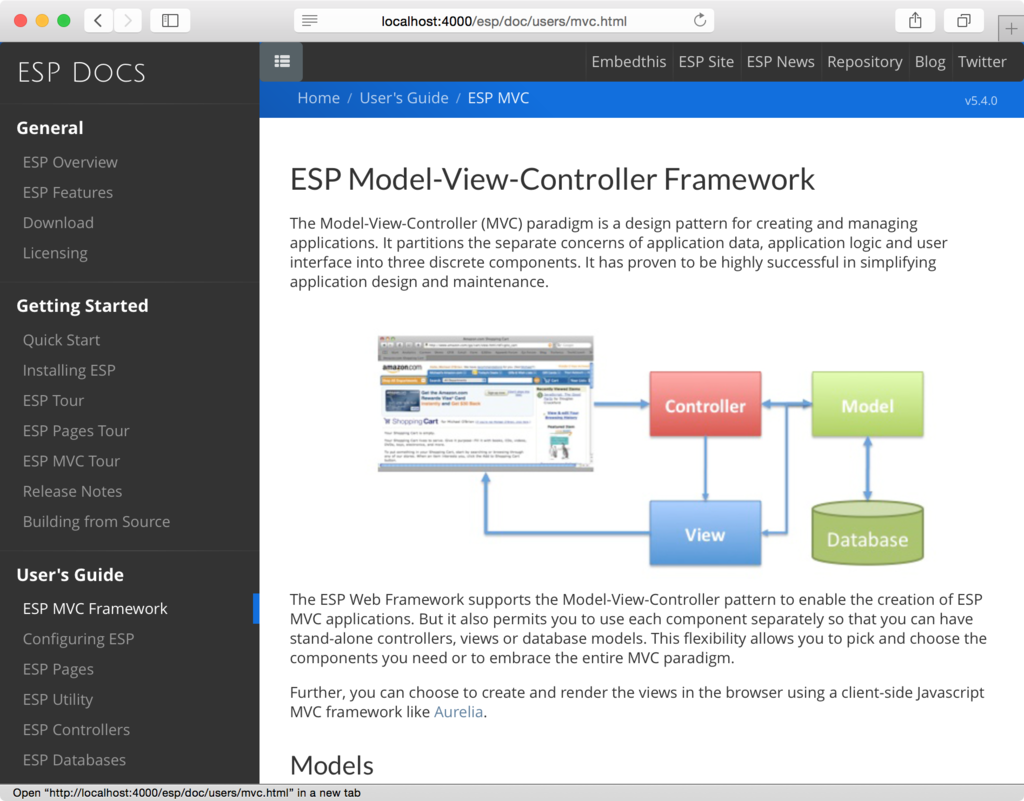Click the localhost URL address field
The height and width of the screenshot is (801, 1024).
tap(504, 21)
